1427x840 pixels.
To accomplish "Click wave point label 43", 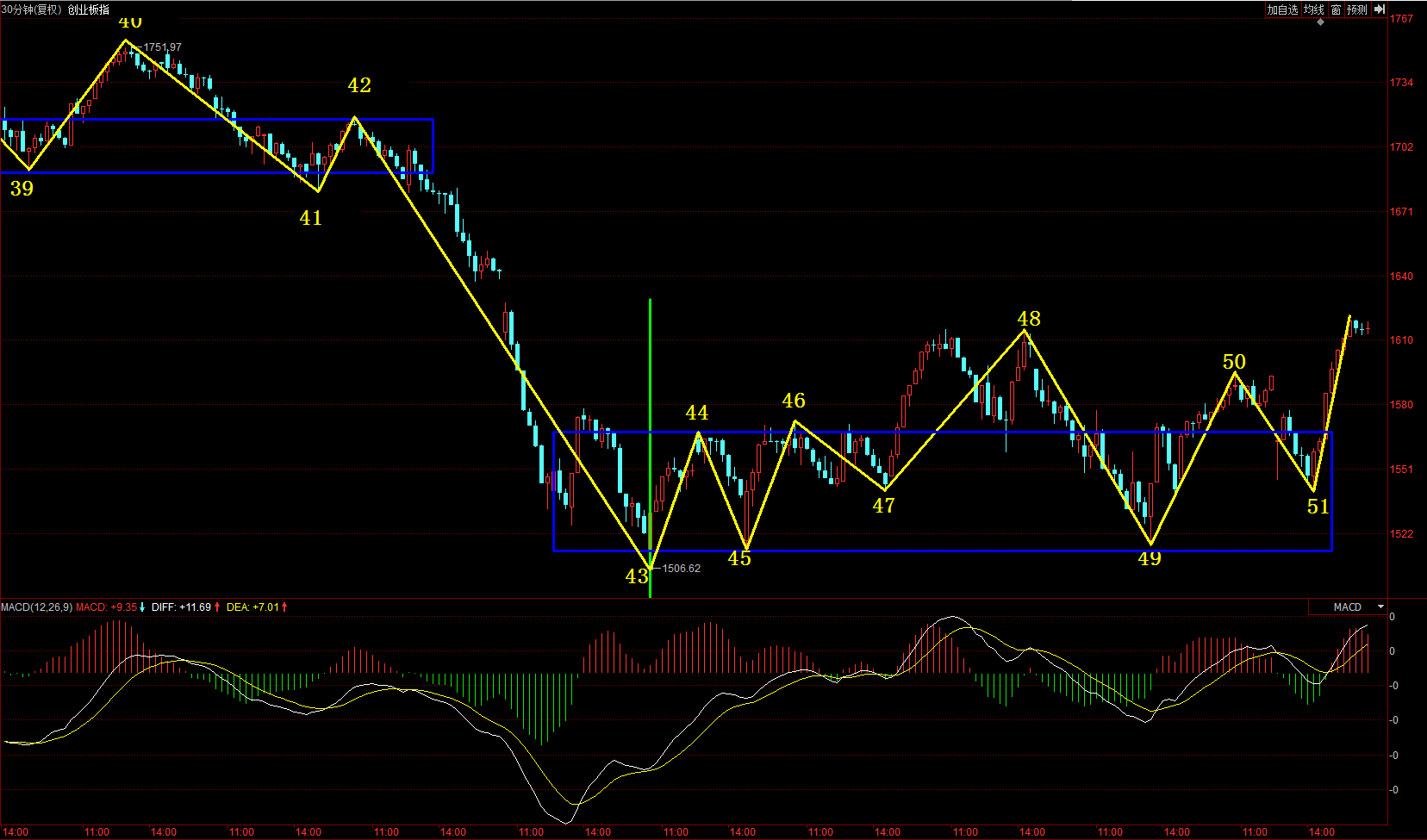I will (x=637, y=576).
